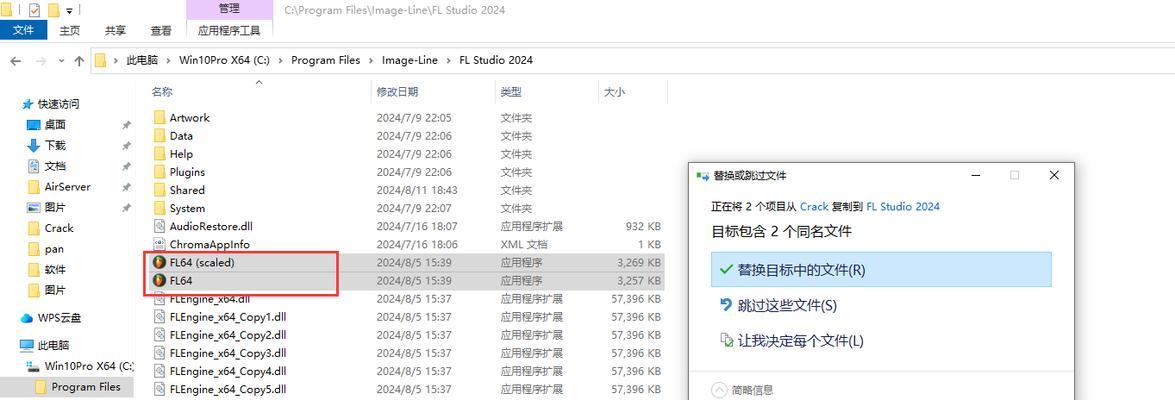Click 此电脑 in the address bar

tap(142, 60)
